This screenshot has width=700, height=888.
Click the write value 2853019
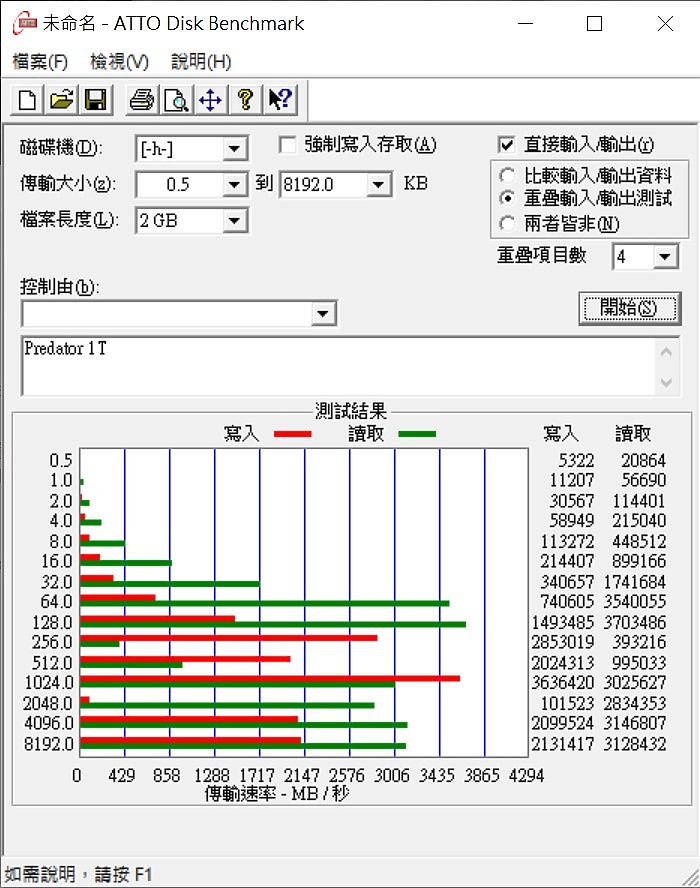tap(562, 642)
